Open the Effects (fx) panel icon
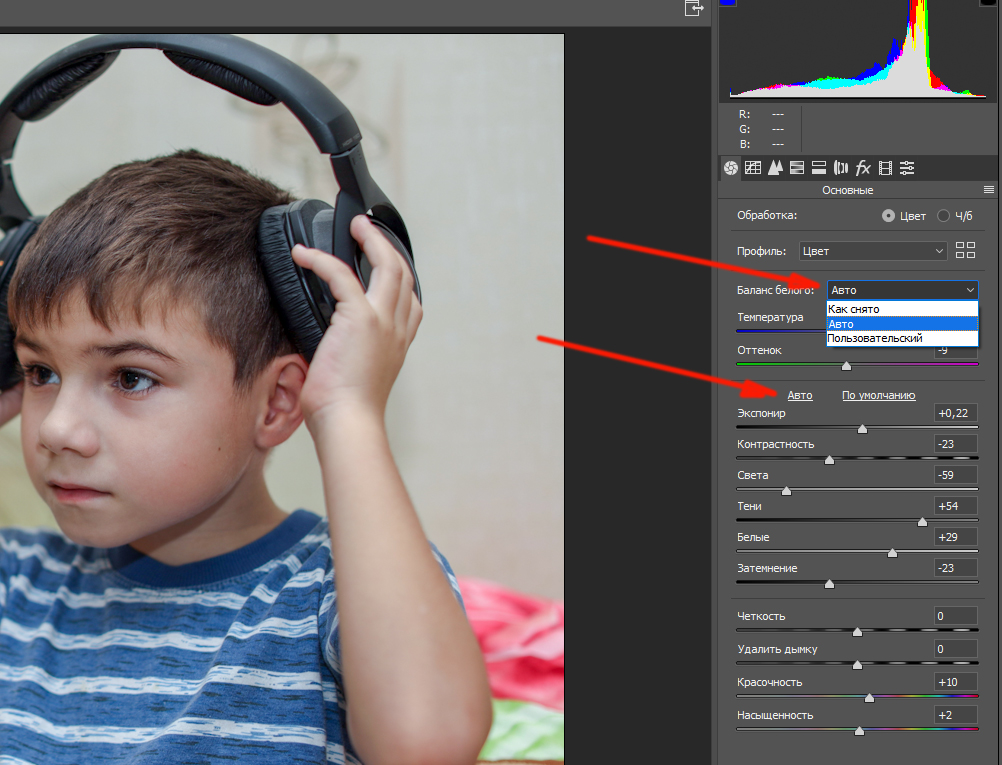The height and width of the screenshot is (765, 1002). (x=862, y=168)
